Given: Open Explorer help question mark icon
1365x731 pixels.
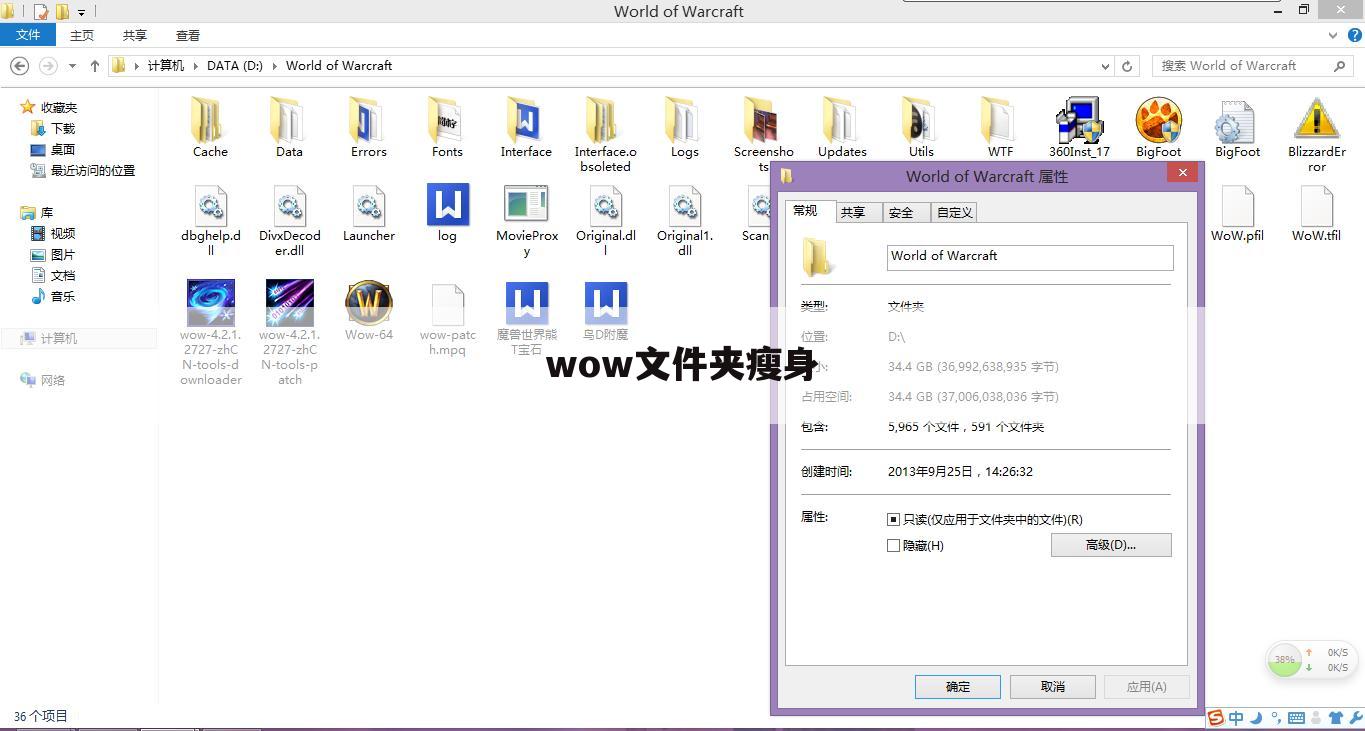Looking at the screenshot, I should click(x=1354, y=35).
